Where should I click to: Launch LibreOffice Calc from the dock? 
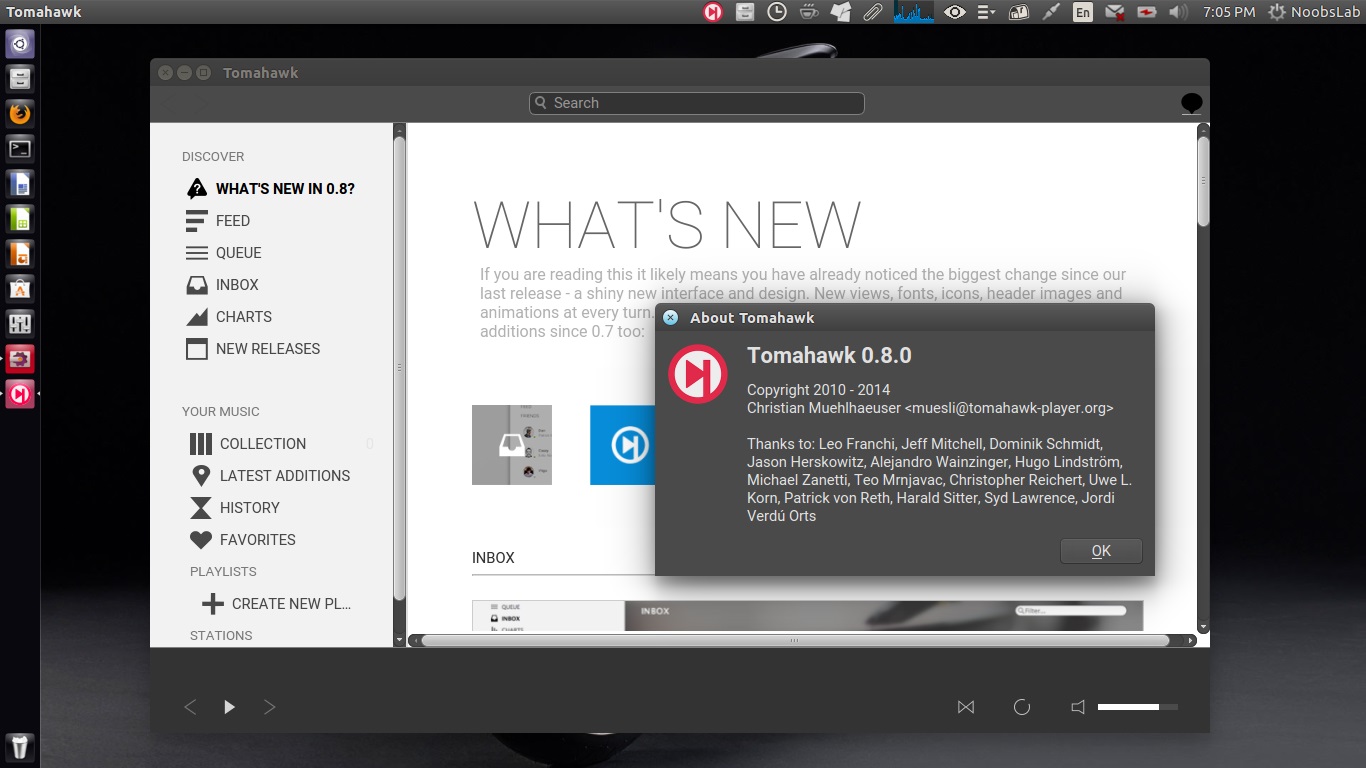click(20, 218)
